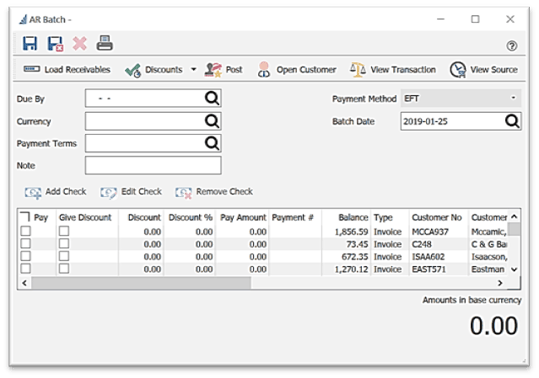The width and height of the screenshot is (539, 378).
Task: Open the Batch Date lookup magnifier
Action: click(x=512, y=121)
